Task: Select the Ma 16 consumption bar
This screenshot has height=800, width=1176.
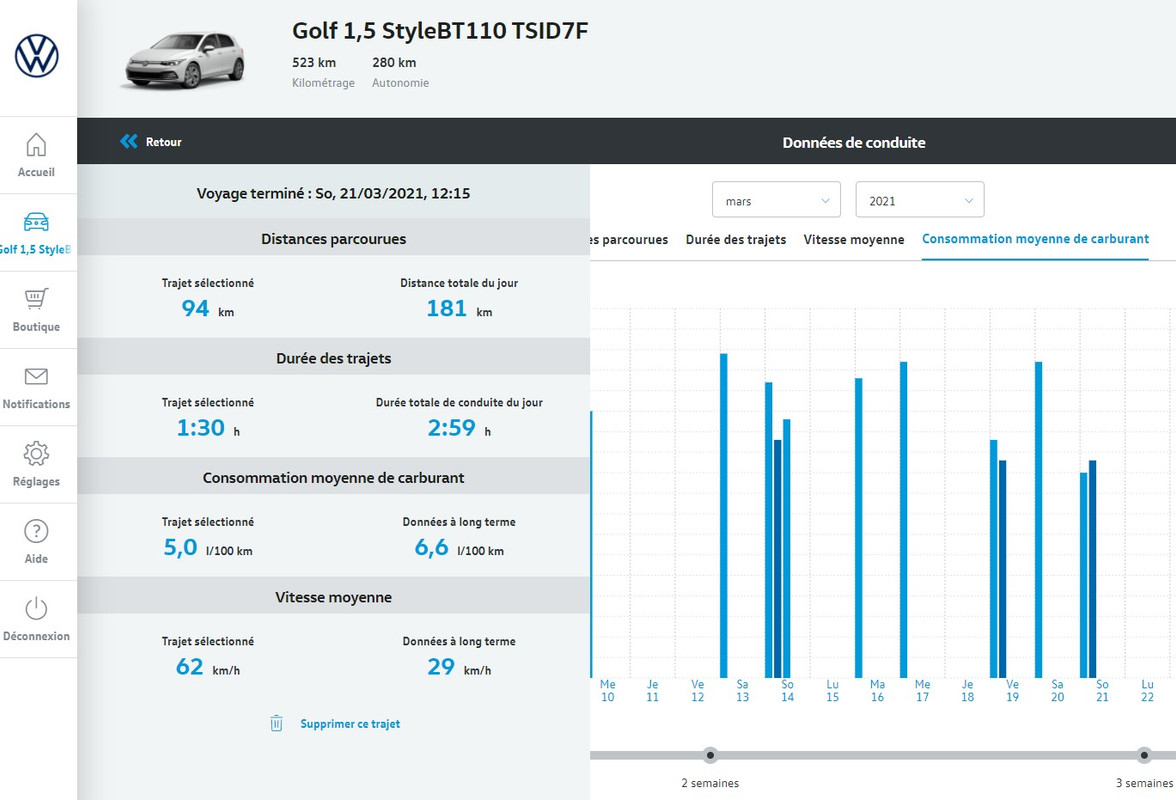Action: pos(859,528)
